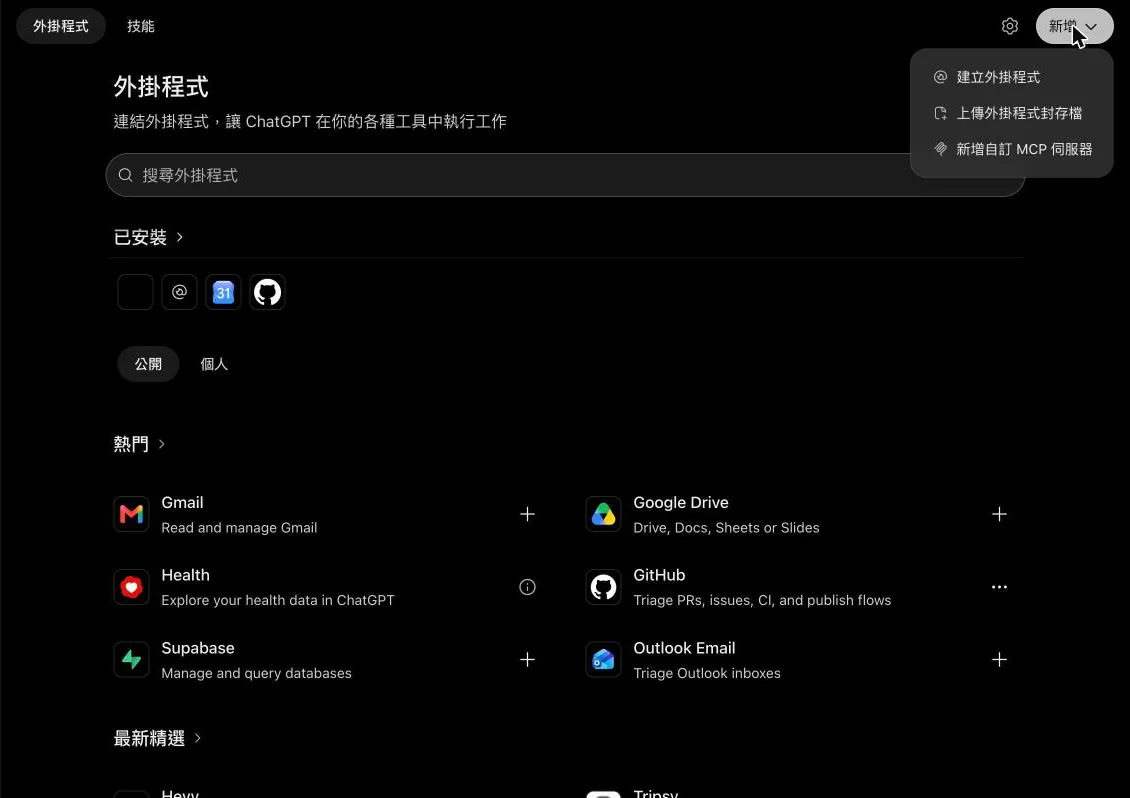
Task: Select 新增自訂 MCP 伺服器 option
Action: [x=1011, y=149]
